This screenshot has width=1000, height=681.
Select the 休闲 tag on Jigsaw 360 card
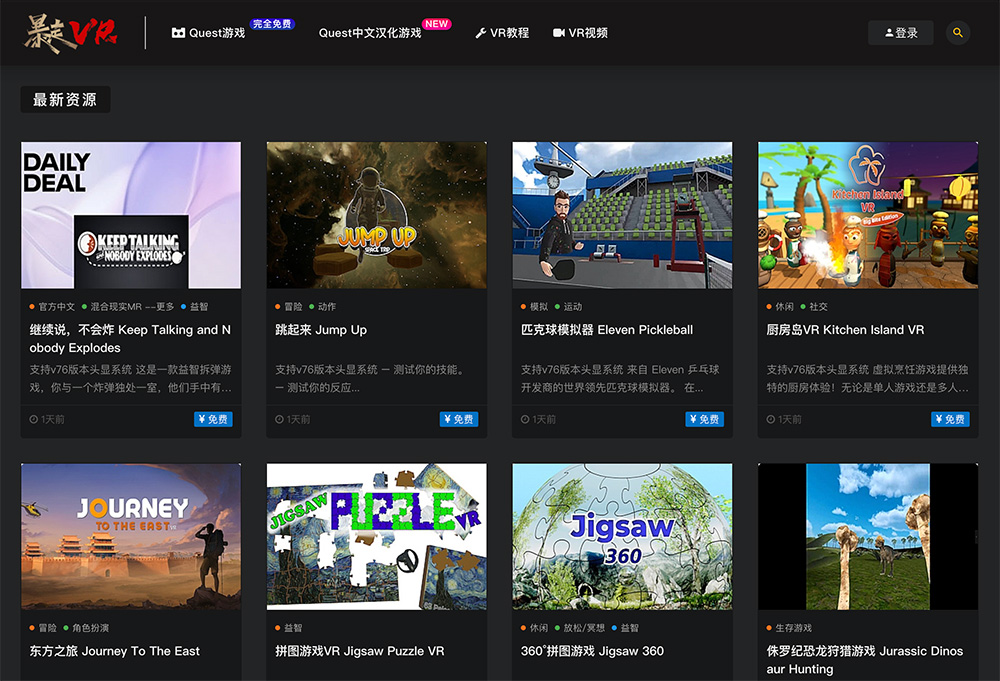(534, 628)
